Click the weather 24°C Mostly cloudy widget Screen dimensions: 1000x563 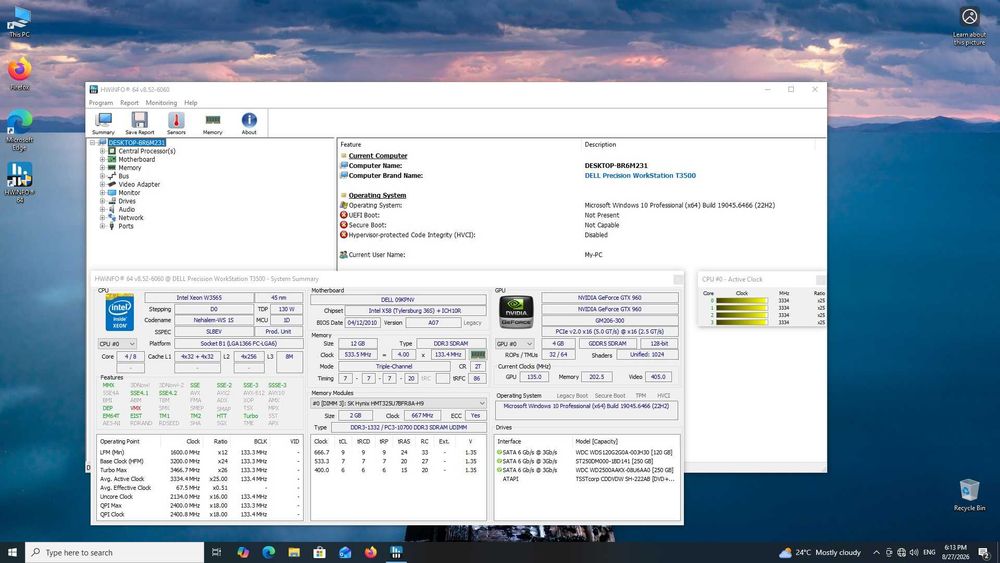pos(820,552)
